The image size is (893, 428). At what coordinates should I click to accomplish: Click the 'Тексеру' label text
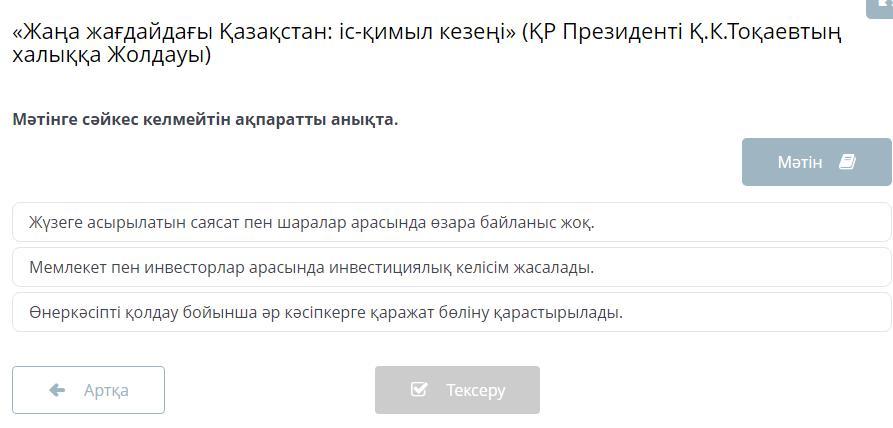(x=475, y=390)
